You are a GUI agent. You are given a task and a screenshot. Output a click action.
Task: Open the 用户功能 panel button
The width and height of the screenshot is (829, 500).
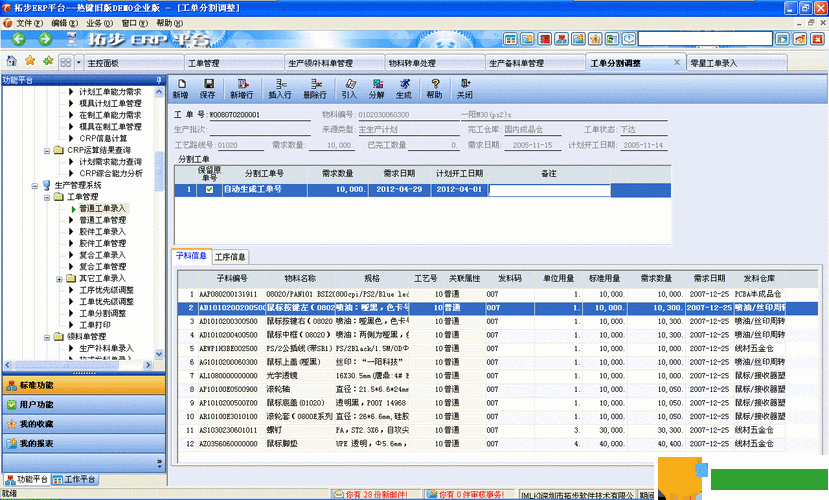(84, 405)
